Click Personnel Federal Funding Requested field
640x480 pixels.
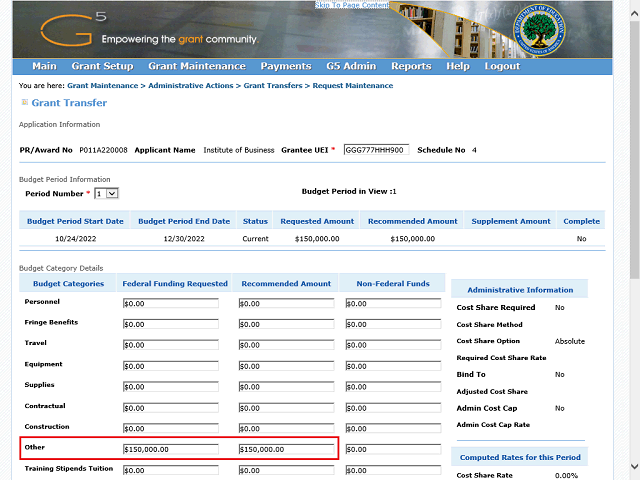pyautogui.click(x=170, y=304)
